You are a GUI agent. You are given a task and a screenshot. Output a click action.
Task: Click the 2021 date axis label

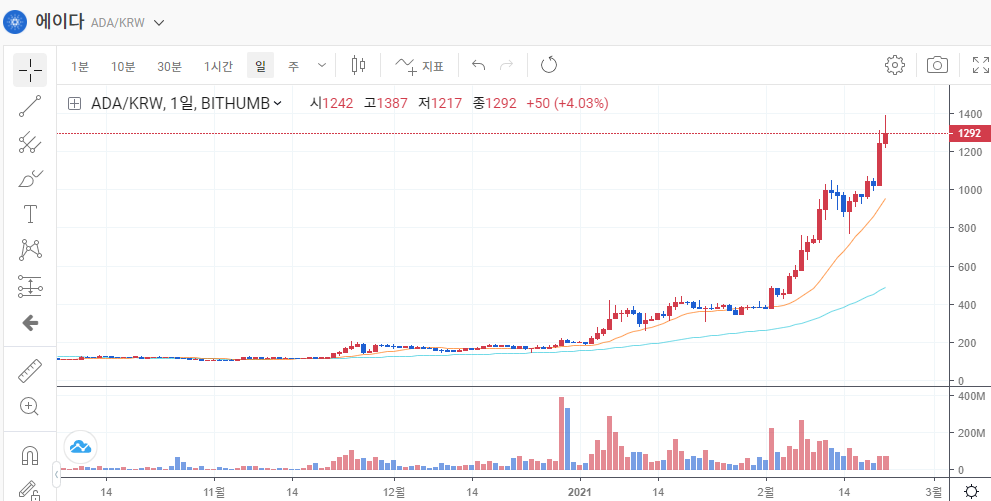(580, 491)
